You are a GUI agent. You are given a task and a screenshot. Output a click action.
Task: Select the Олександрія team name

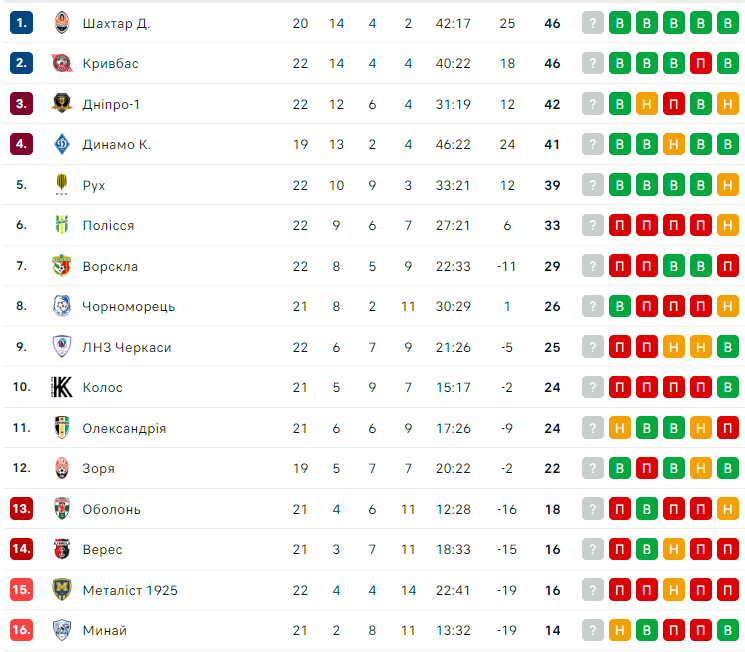tap(124, 428)
